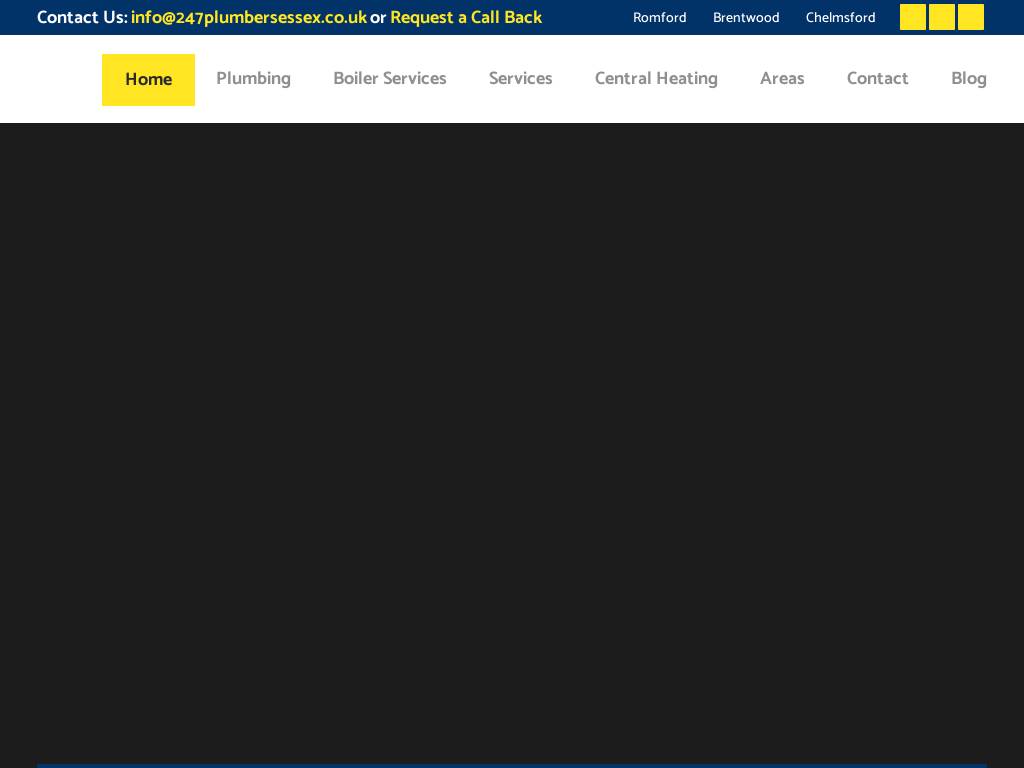Navigate to the Contact page
Viewport: 1024px width, 768px height.
tap(877, 79)
